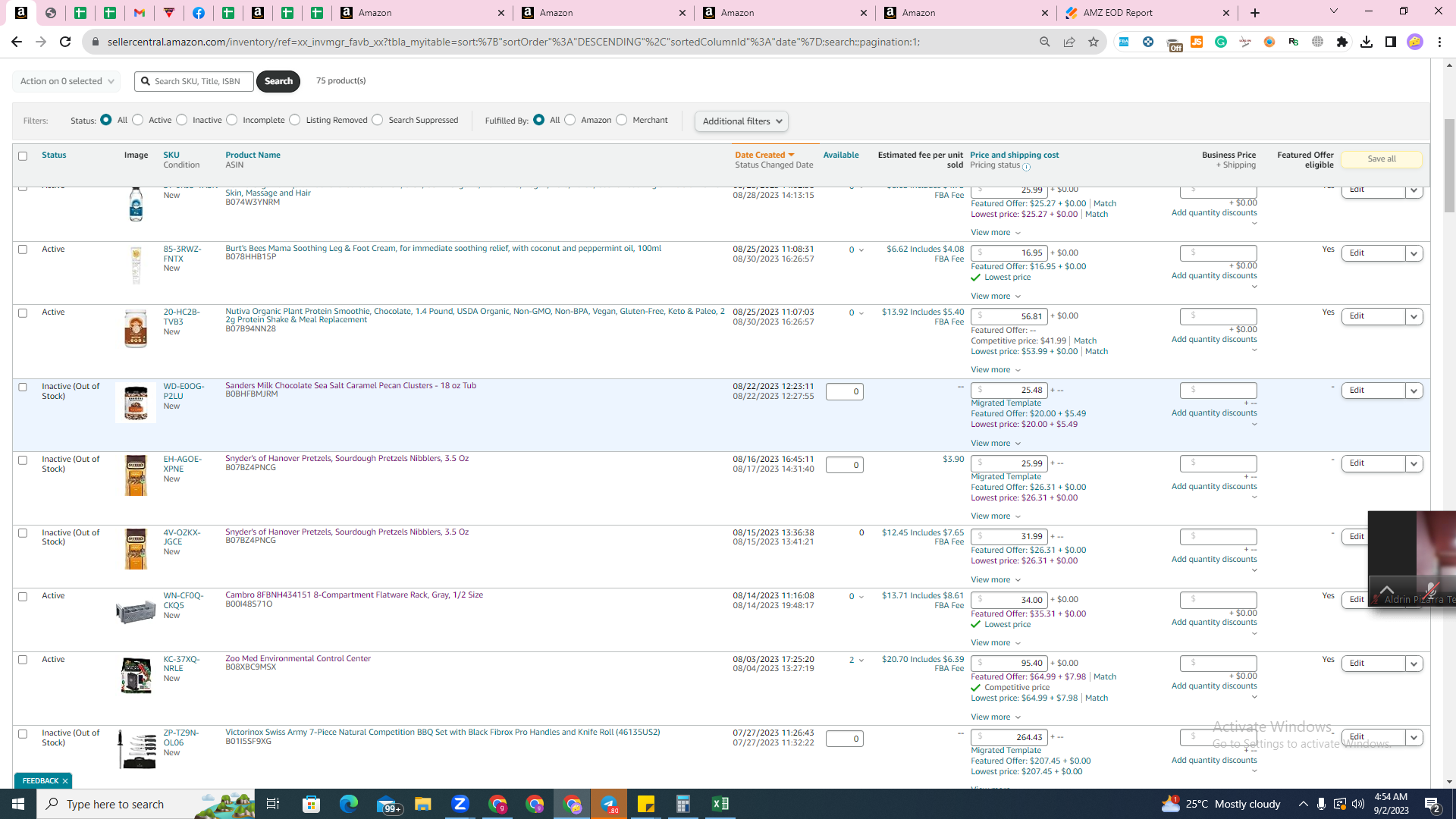
Task: Open the Chrome three-dot menu
Action: coord(1439,42)
